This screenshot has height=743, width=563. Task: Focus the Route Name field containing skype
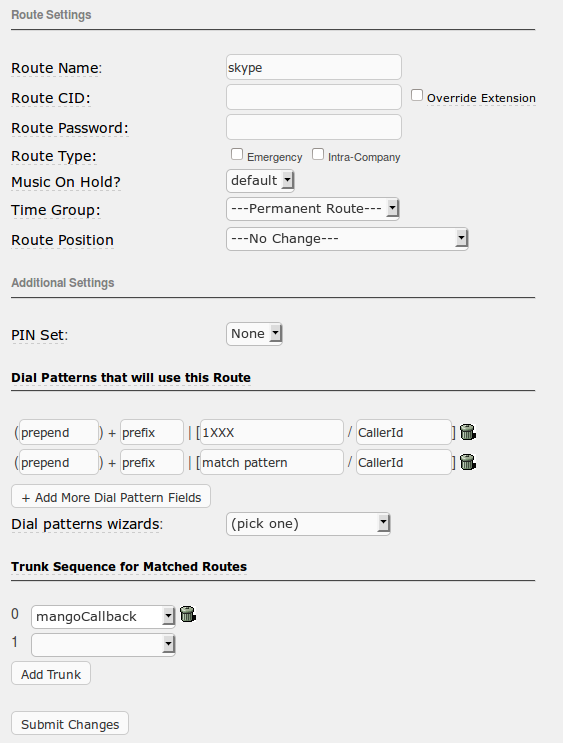314,67
